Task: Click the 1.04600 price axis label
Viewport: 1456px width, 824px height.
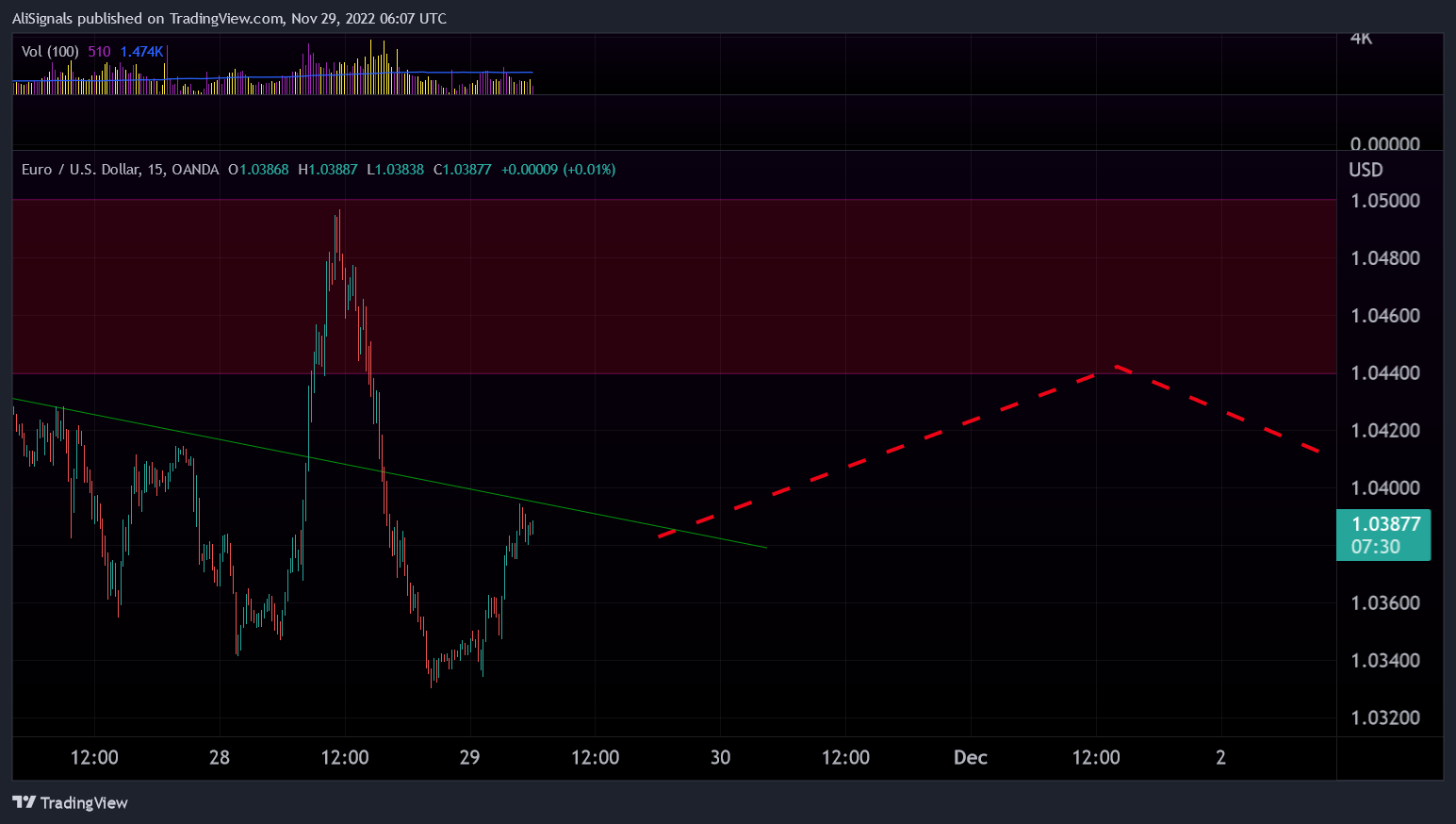Action: pyautogui.click(x=1385, y=316)
